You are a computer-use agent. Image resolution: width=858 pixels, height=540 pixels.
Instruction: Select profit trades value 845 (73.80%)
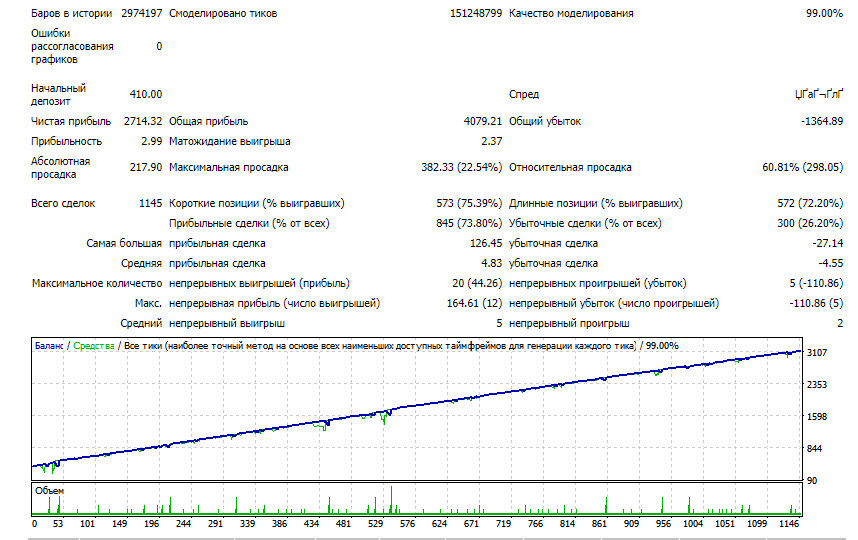coord(469,223)
